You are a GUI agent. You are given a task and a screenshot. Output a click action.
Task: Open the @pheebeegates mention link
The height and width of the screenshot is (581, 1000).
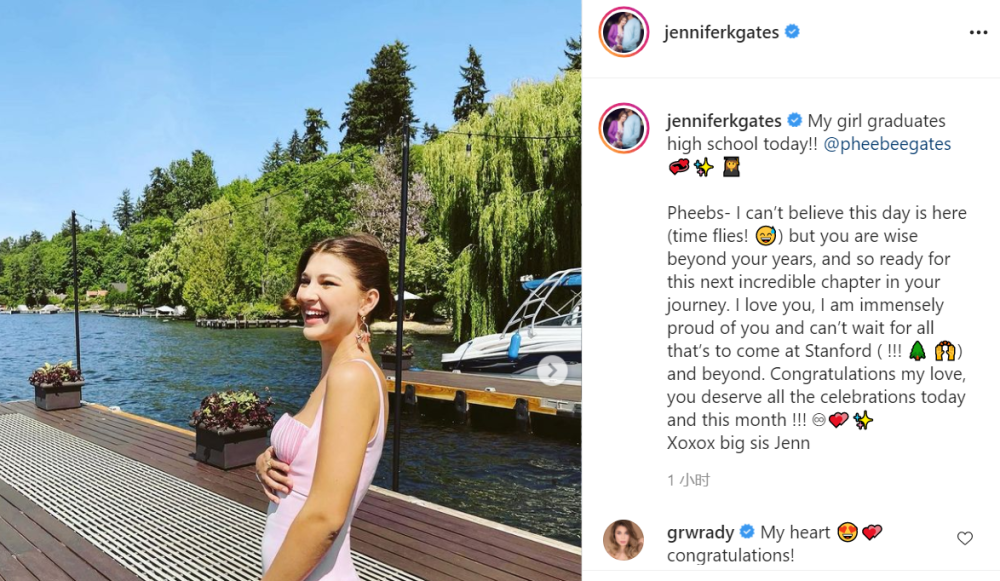887,144
